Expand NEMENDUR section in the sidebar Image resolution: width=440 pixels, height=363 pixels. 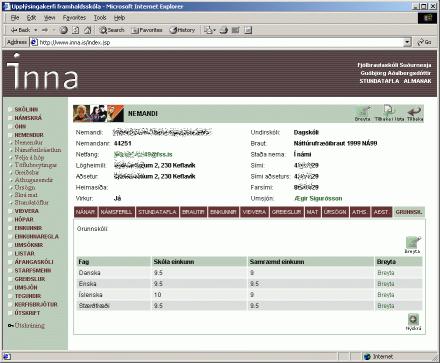29,135
